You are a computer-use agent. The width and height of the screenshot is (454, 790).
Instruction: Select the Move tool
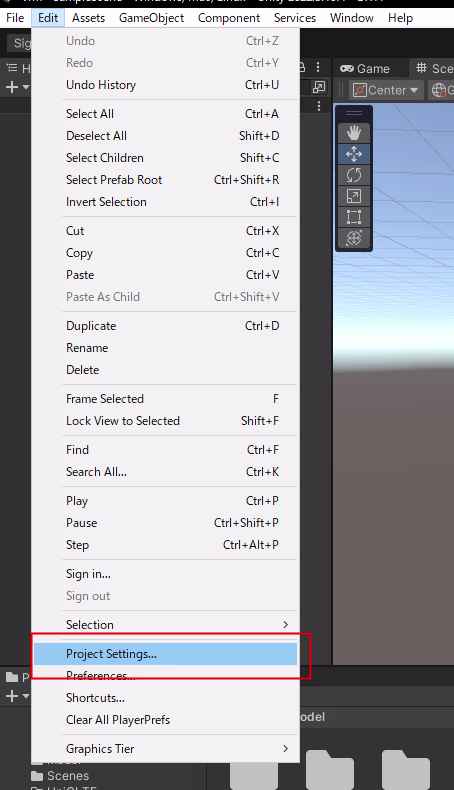pyautogui.click(x=354, y=154)
